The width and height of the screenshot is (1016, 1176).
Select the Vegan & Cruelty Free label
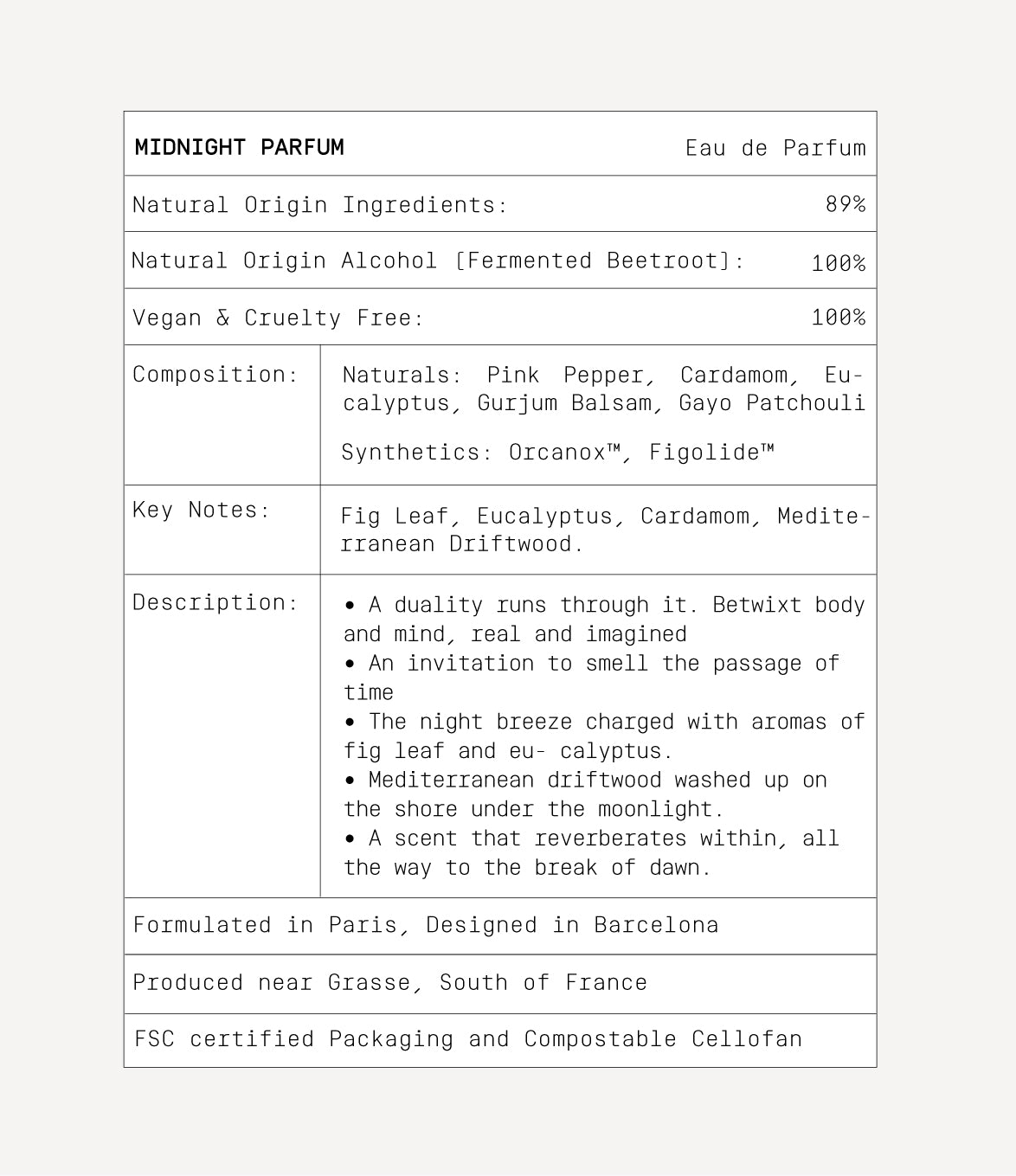[278, 318]
